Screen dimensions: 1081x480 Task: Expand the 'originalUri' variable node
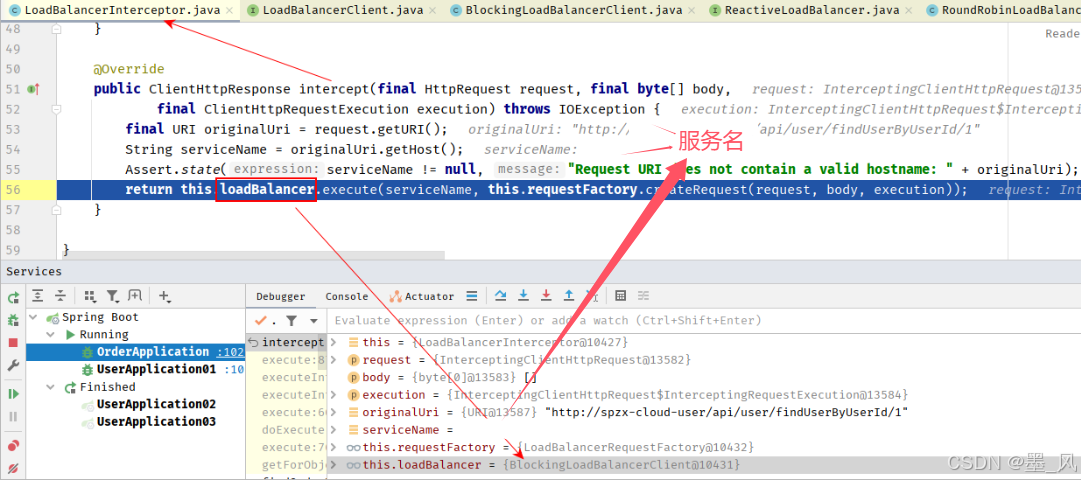coord(333,412)
